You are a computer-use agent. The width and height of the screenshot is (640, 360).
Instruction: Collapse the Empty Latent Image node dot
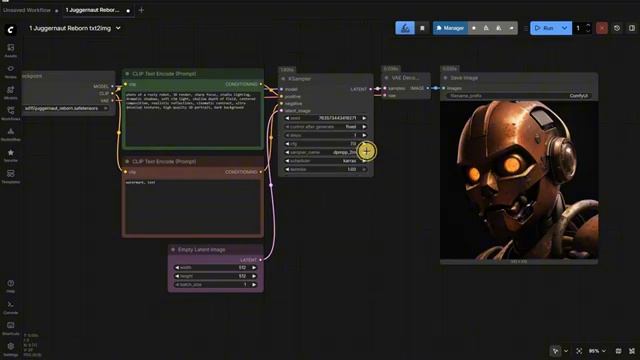(173, 249)
